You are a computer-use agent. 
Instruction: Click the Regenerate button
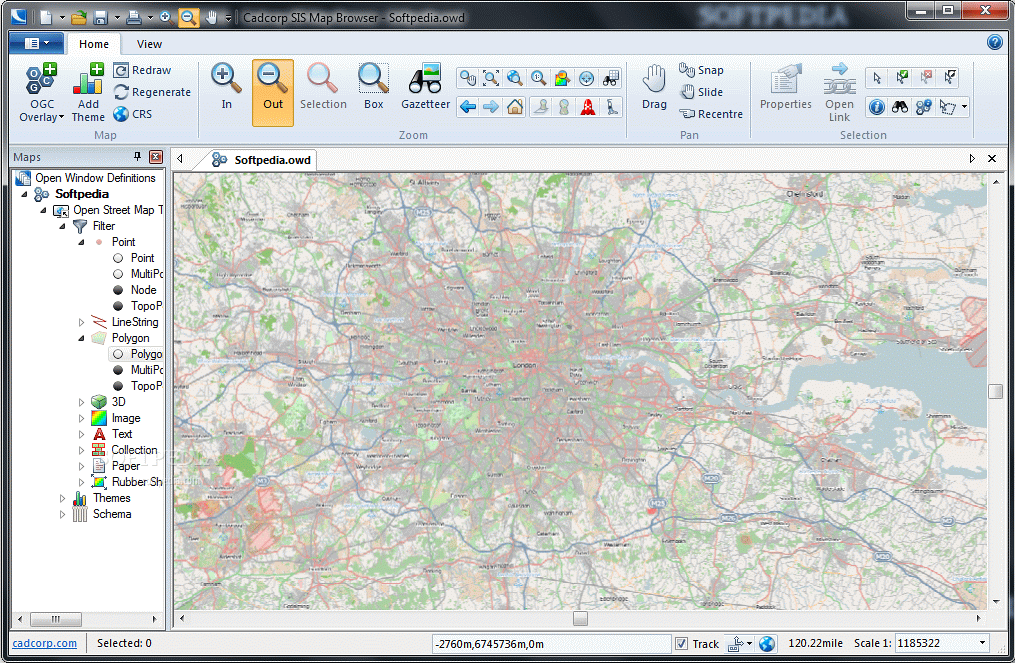coord(152,92)
